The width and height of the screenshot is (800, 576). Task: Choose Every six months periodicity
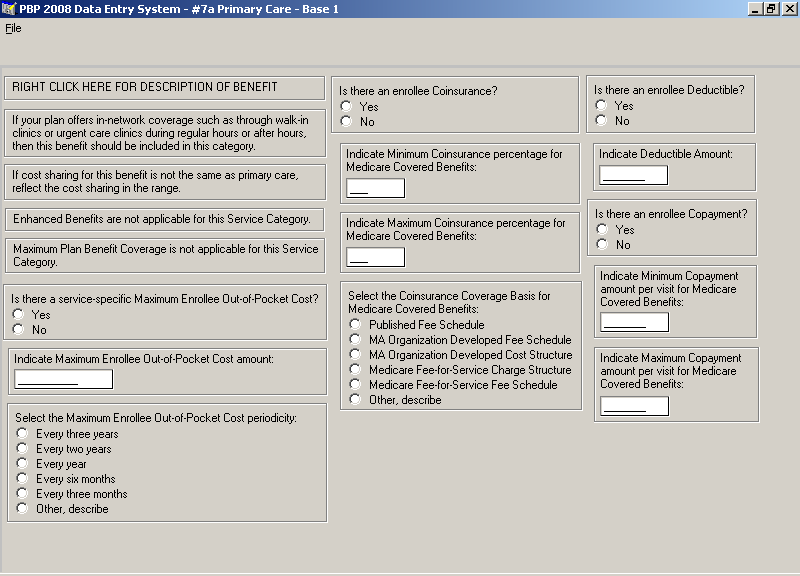pos(22,478)
